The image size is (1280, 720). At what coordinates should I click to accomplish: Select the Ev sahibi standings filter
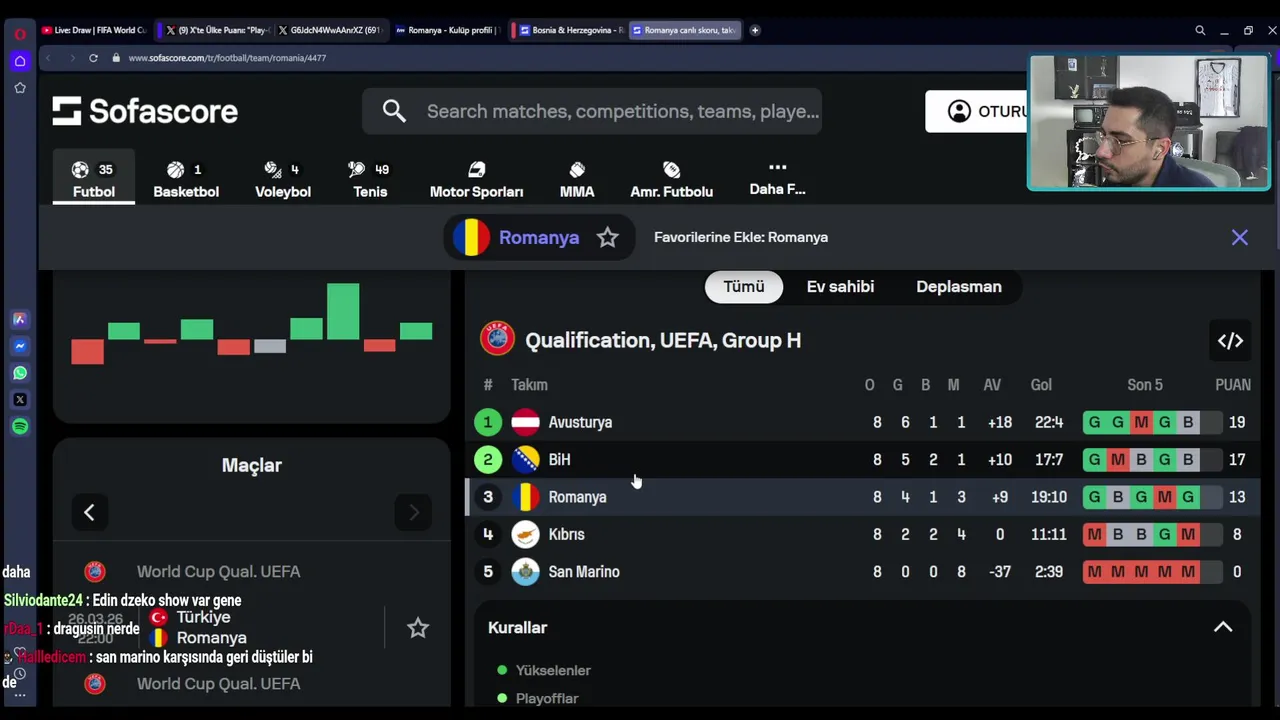click(840, 287)
